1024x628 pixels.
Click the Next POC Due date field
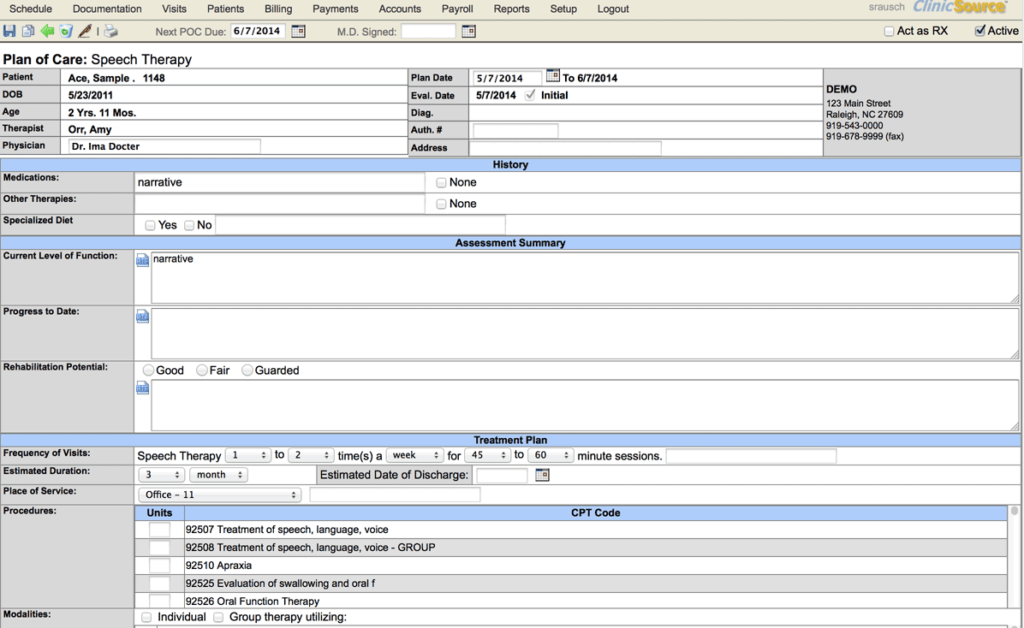tap(257, 31)
